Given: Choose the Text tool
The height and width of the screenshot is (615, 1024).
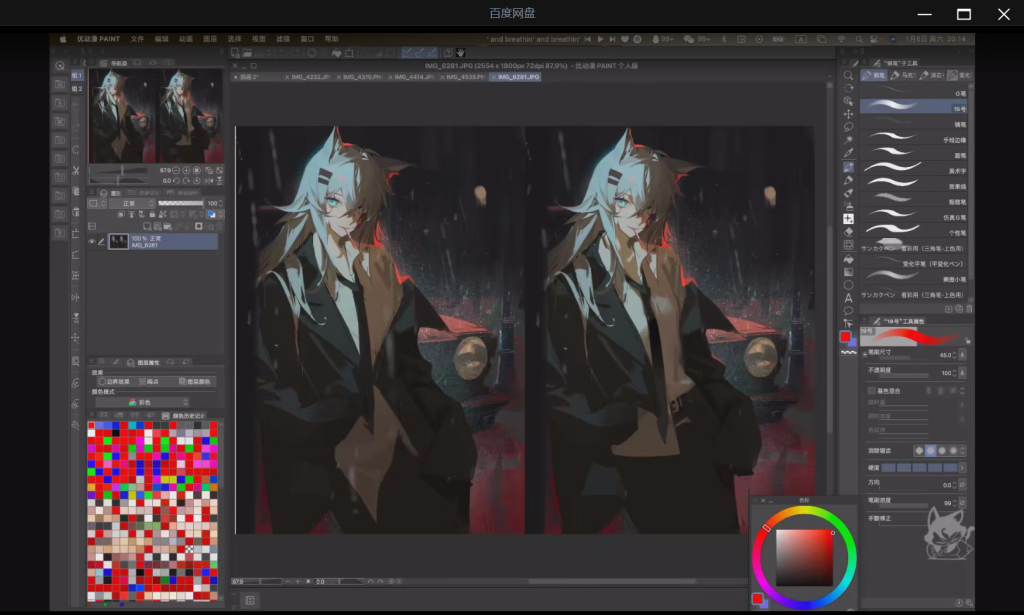Looking at the screenshot, I should tap(848, 297).
